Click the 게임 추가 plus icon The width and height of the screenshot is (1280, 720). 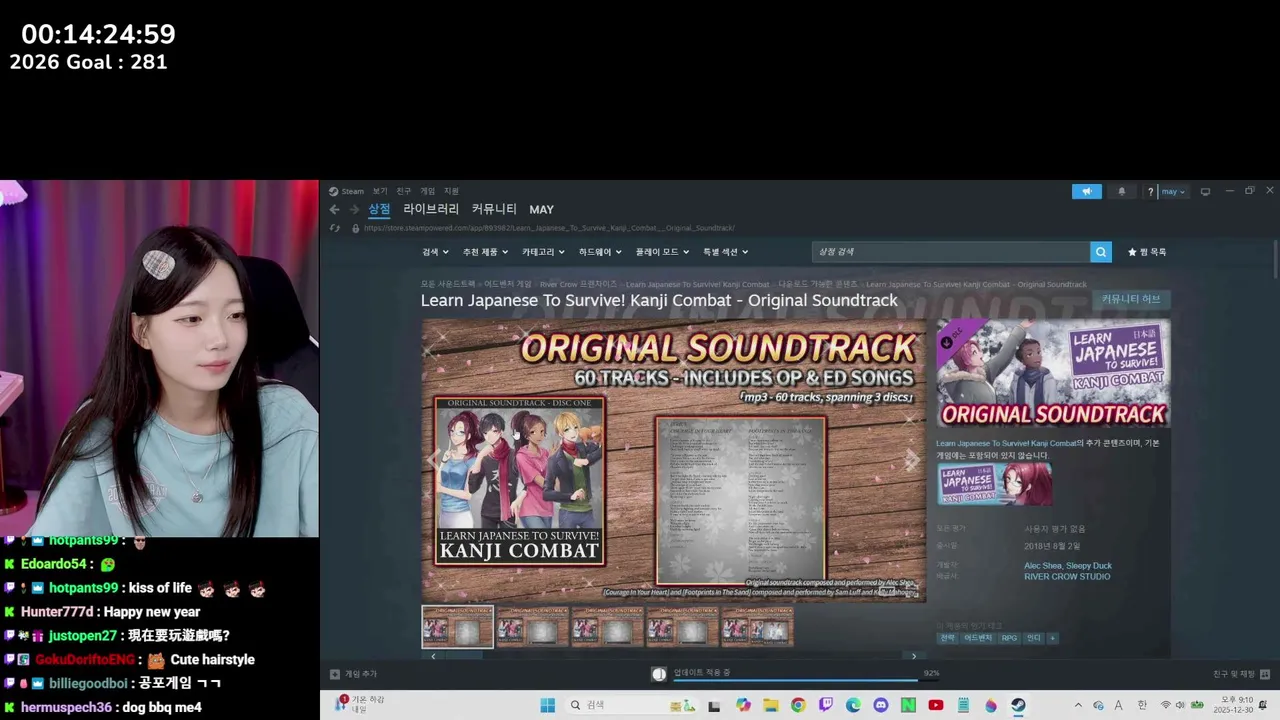[x=335, y=674]
